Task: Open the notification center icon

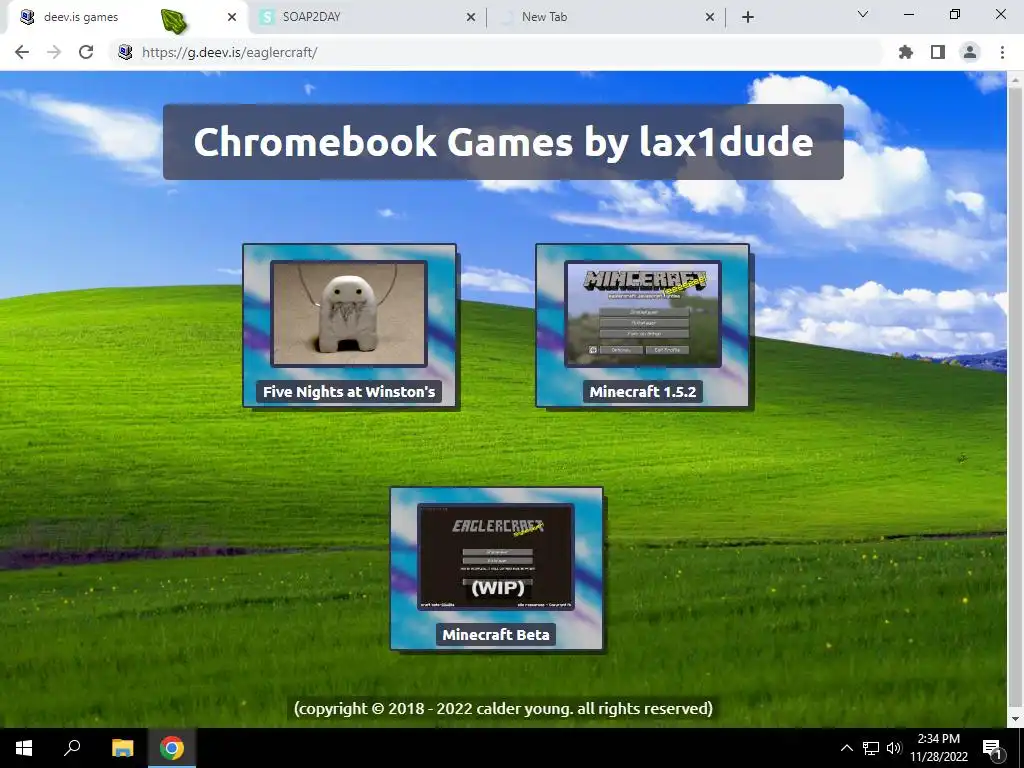Action: point(992,748)
